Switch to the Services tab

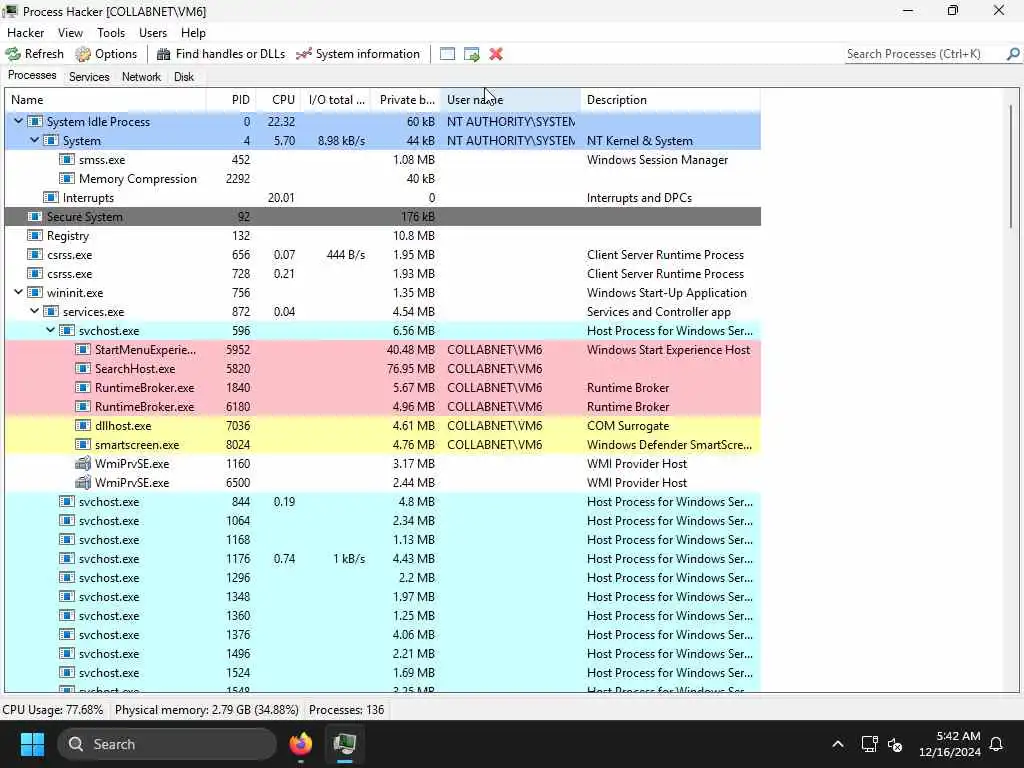89,77
